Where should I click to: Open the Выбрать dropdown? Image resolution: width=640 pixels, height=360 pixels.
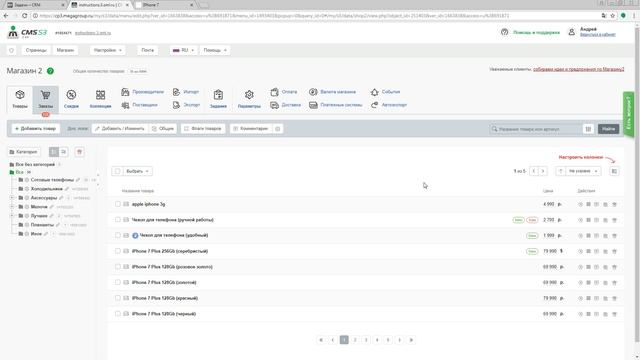pyautogui.click(x=137, y=171)
